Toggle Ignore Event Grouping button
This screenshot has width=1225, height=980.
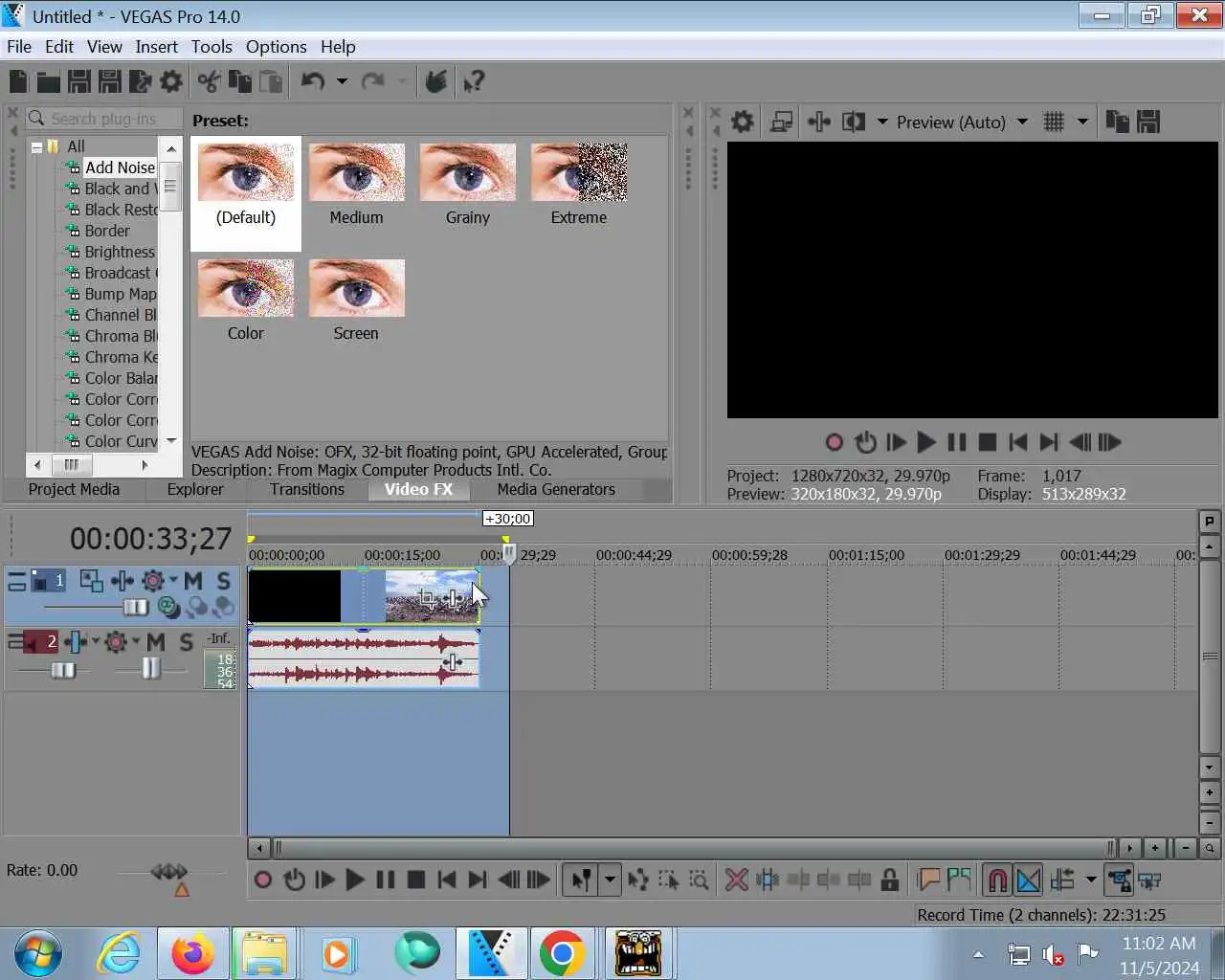[1150, 880]
